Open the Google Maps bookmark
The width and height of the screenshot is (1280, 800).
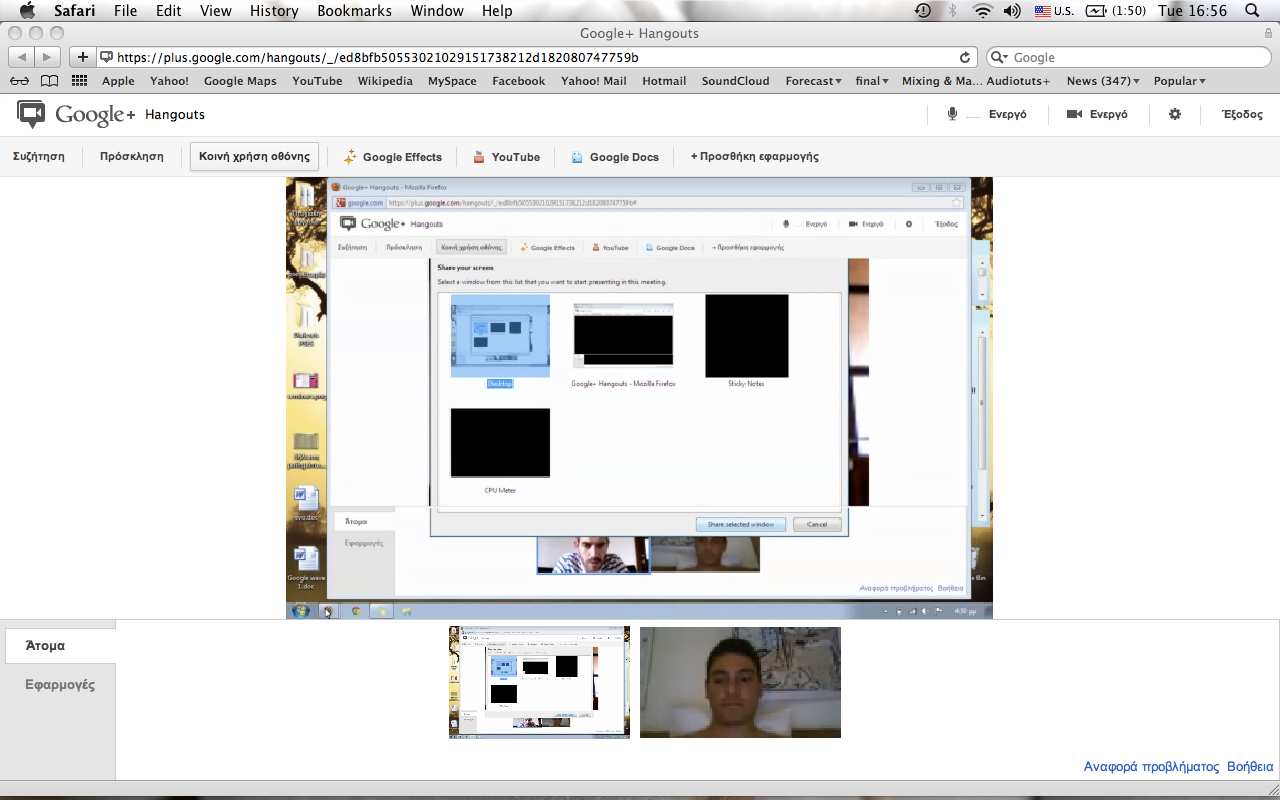240,81
